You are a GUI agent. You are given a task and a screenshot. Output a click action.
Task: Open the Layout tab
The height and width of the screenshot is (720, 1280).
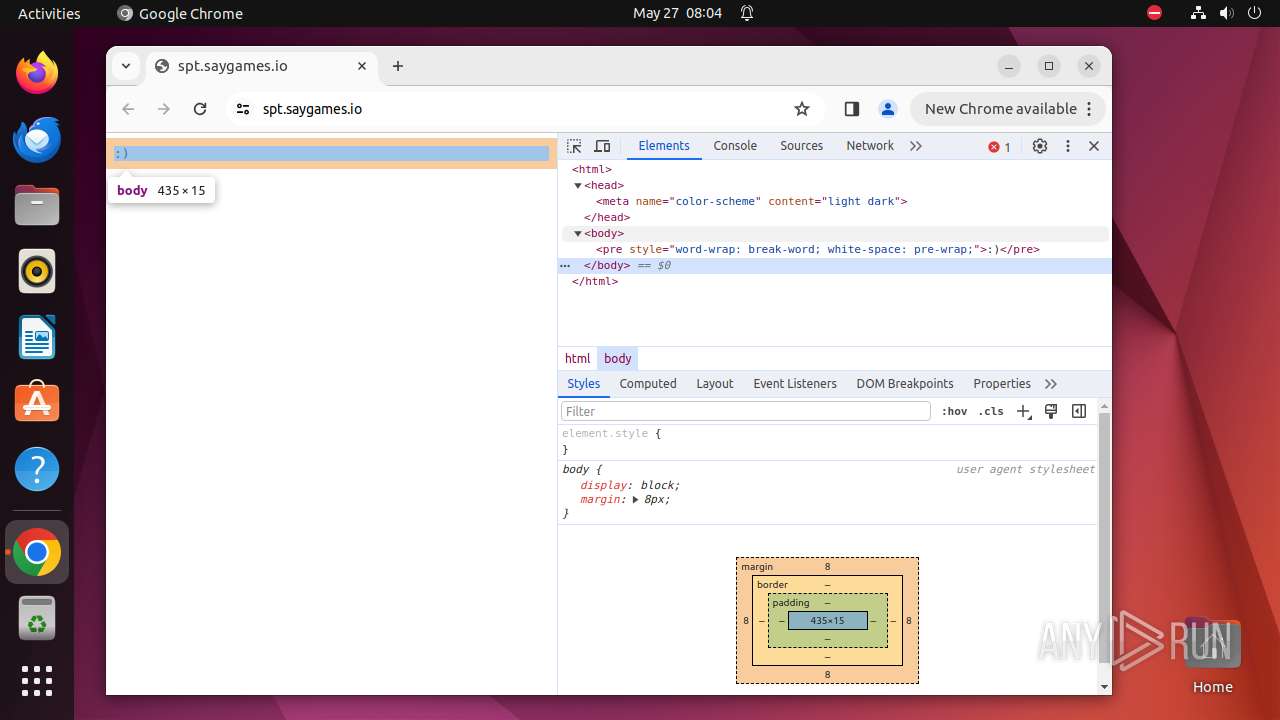pyautogui.click(x=715, y=384)
